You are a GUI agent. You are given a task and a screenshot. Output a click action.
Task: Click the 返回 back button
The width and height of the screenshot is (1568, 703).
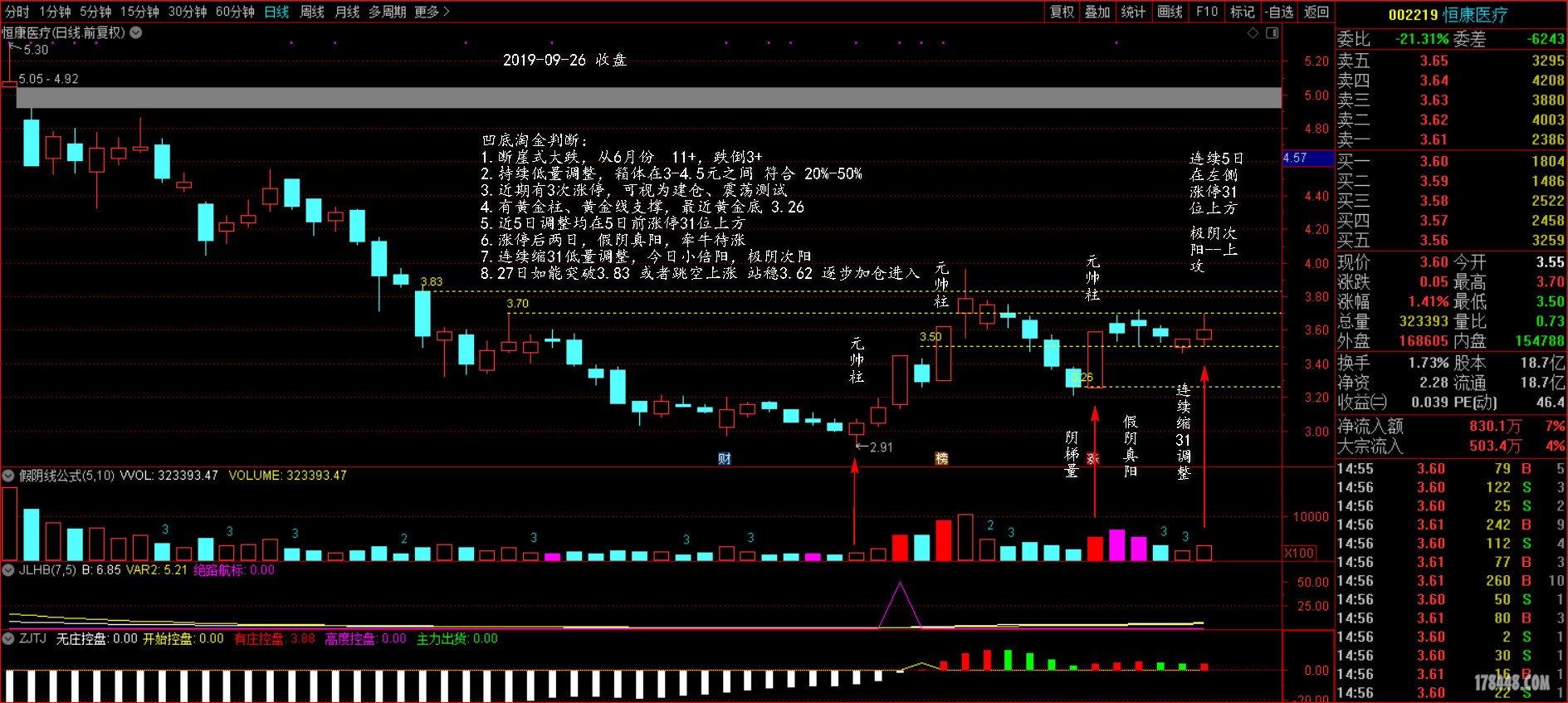1316,12
